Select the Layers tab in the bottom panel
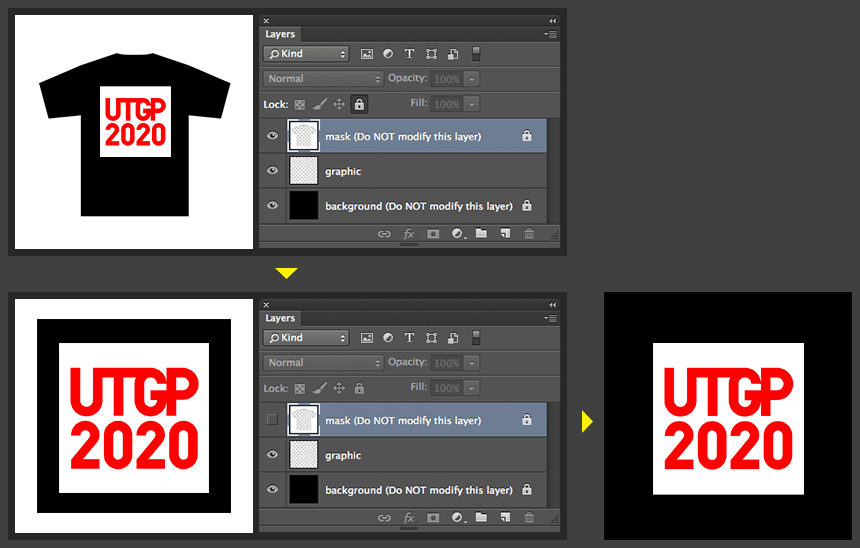The height and width of the screenshot is (548, 860). pos(280,318)
